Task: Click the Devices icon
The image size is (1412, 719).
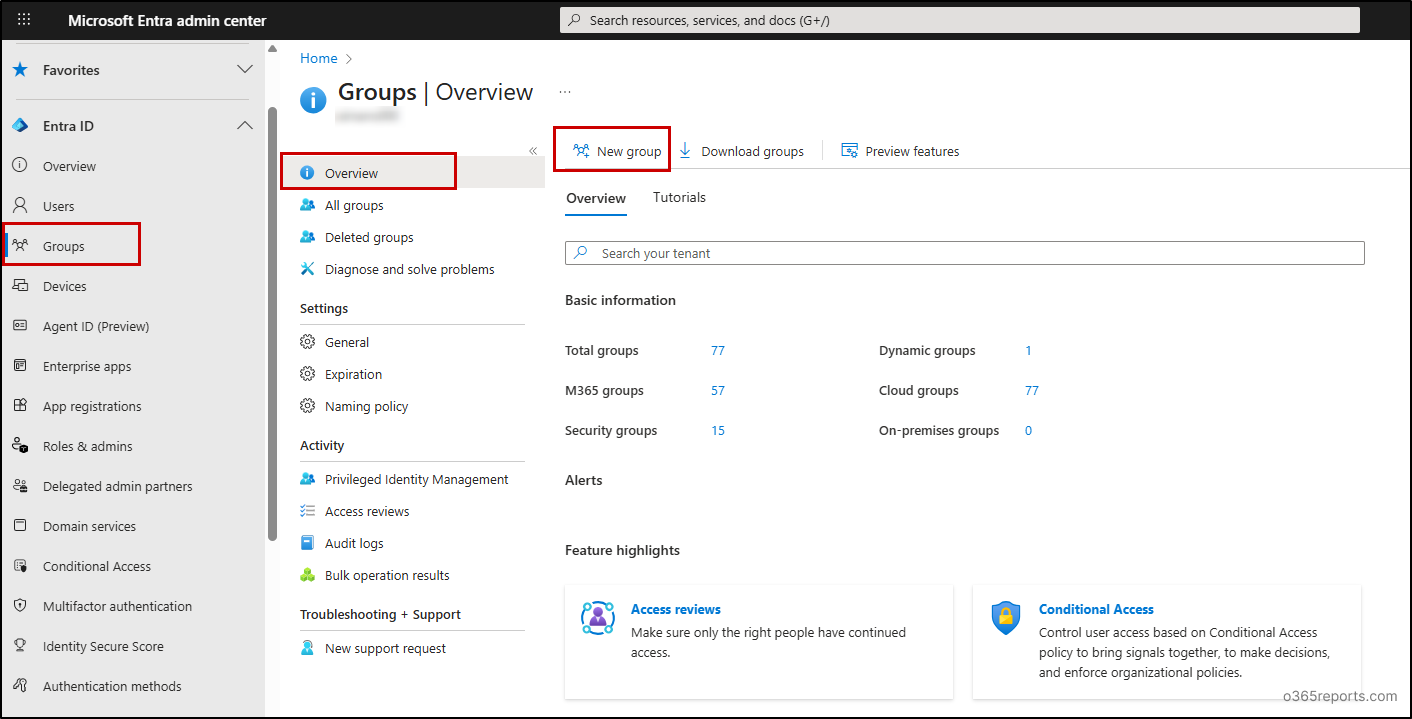Action: (20, 286)
